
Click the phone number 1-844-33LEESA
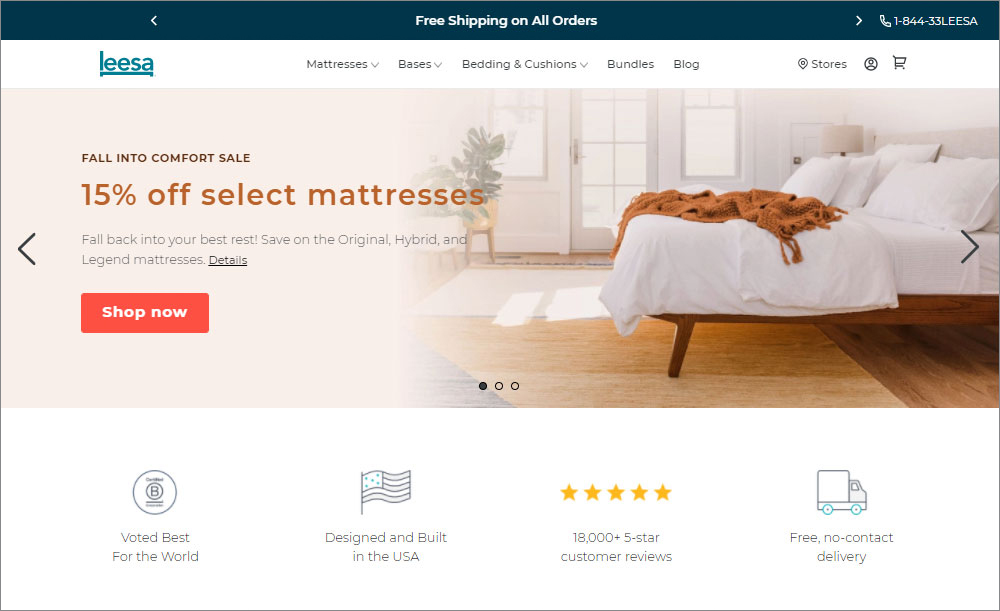click(929, 21)
